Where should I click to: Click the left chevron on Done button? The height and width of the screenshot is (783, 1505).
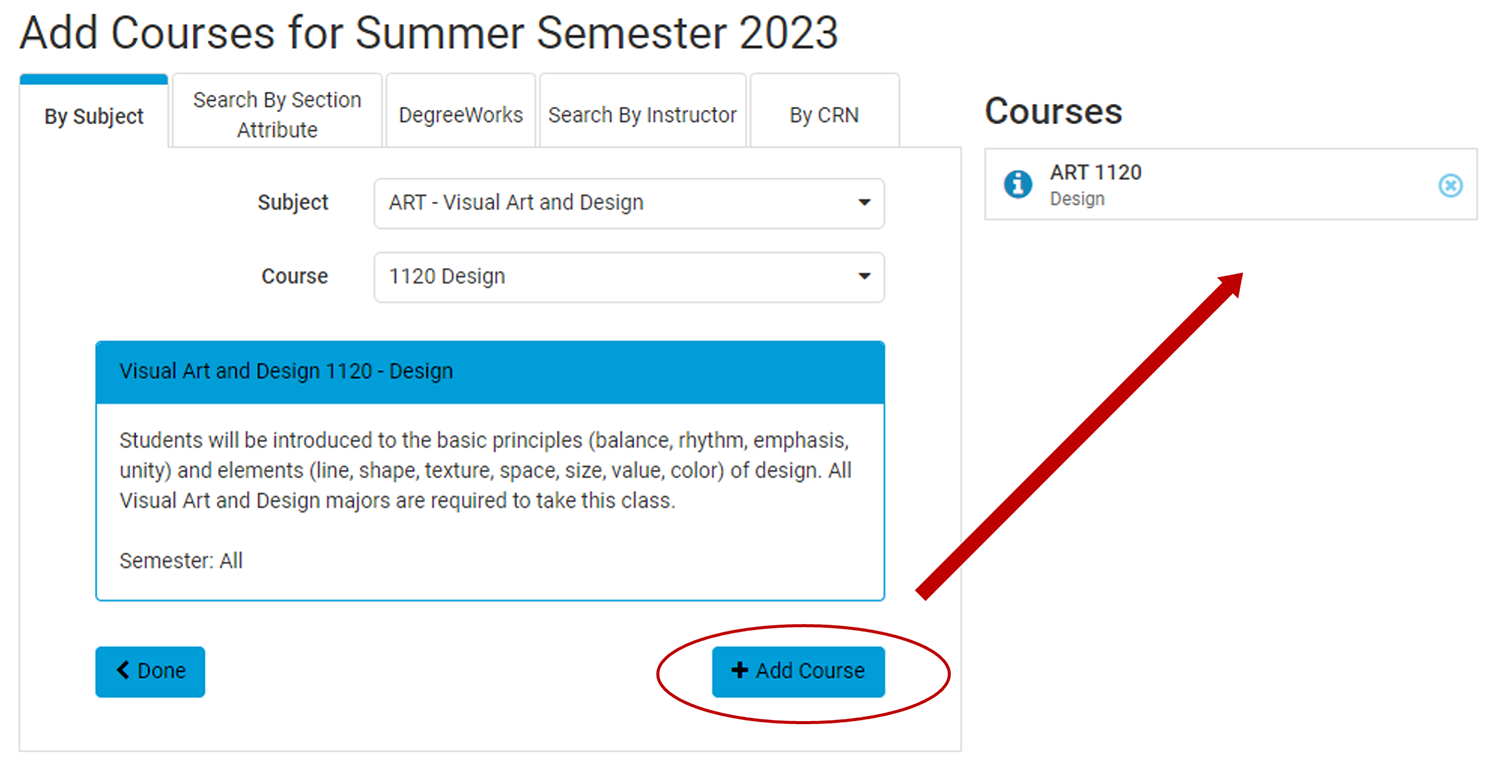point(123,670)
